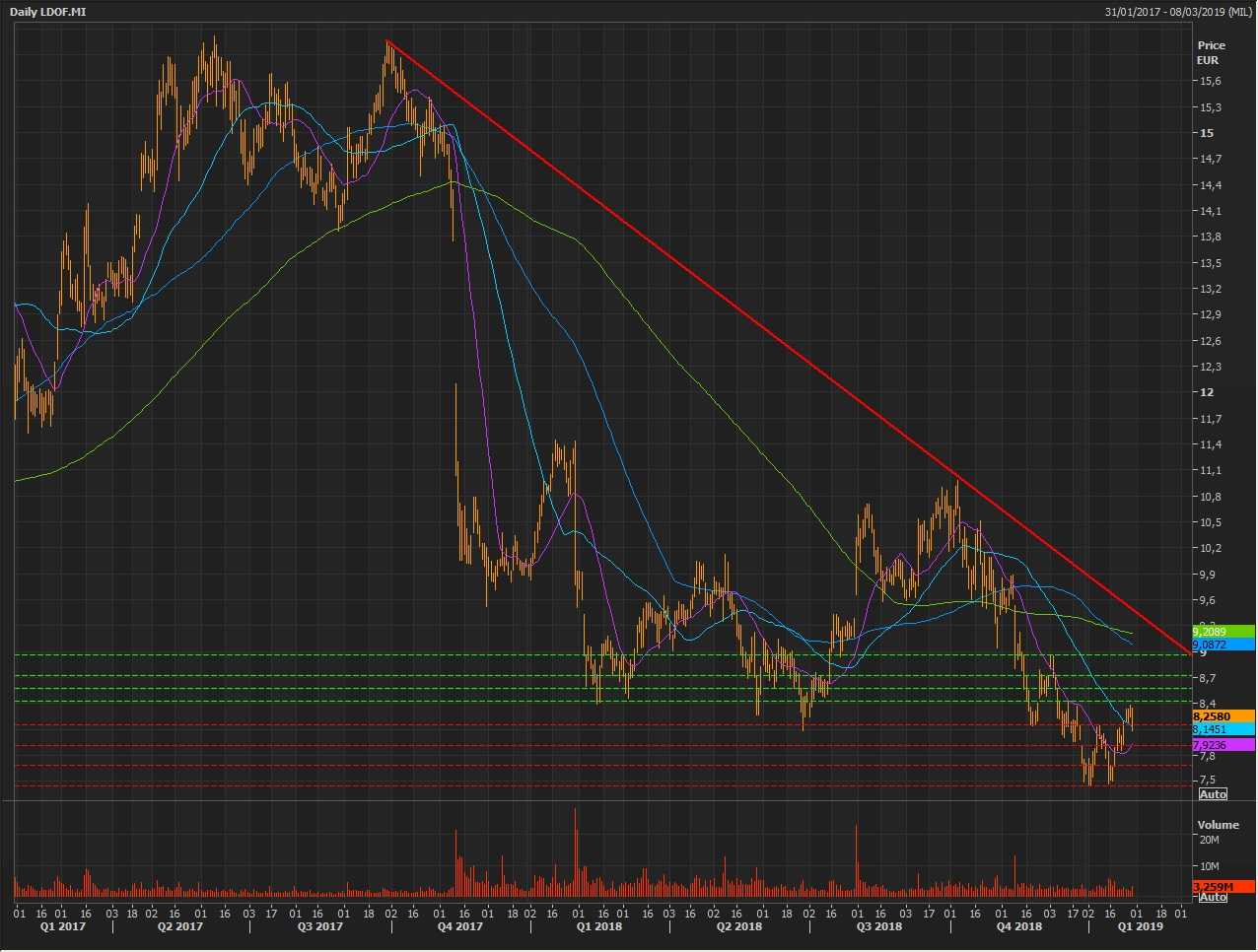The image size is (1258, 952).
Task: Click the 15 level on the price axis
Action: (1207, 133)
